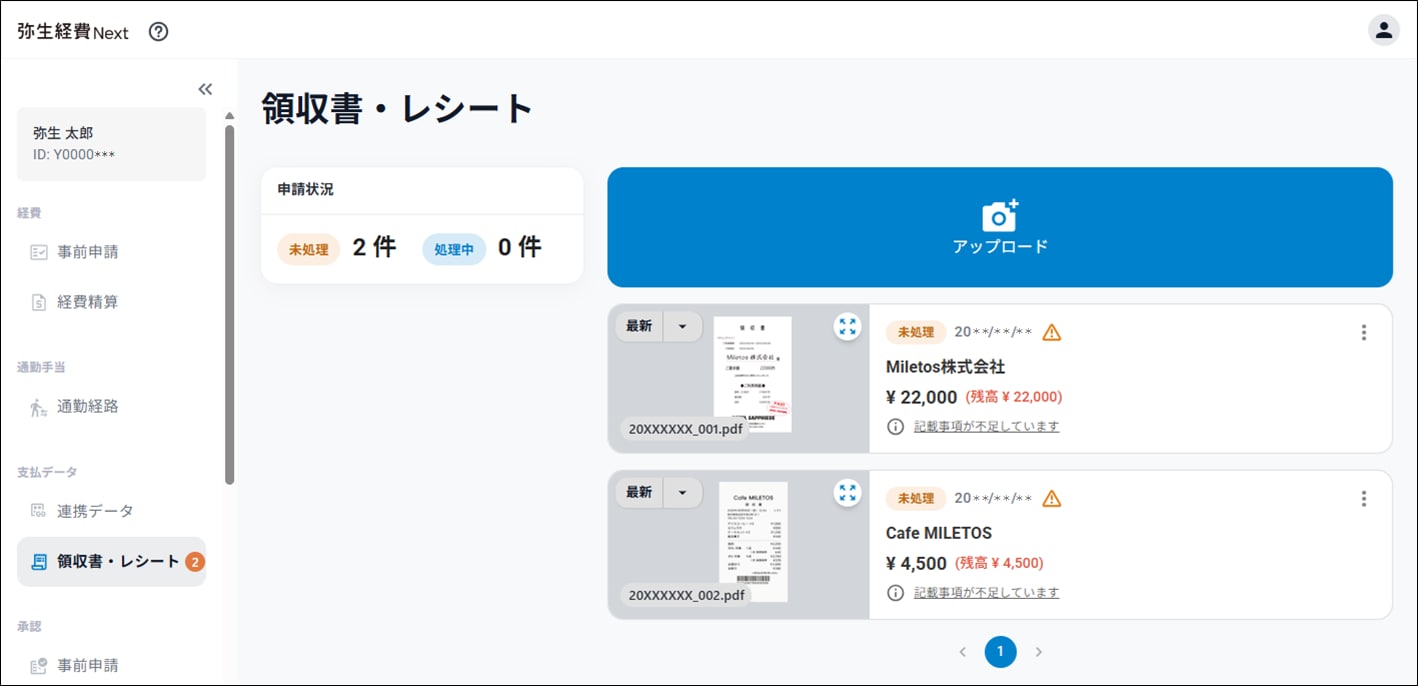Click 記載事項が不足しています link for Miletos株式会社
The height and width of the screenshot is (686, 1418).
click(x=986, y=426)
